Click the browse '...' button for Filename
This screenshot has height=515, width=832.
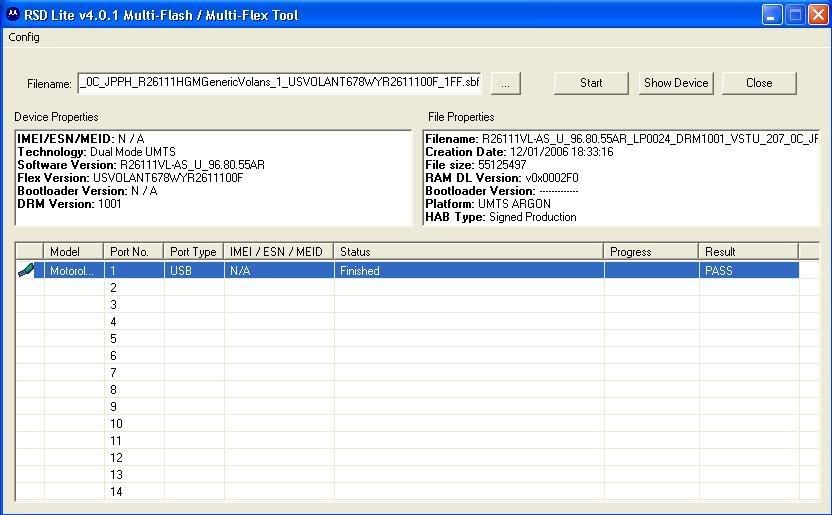pyautogui.click(x=506, y=84)
